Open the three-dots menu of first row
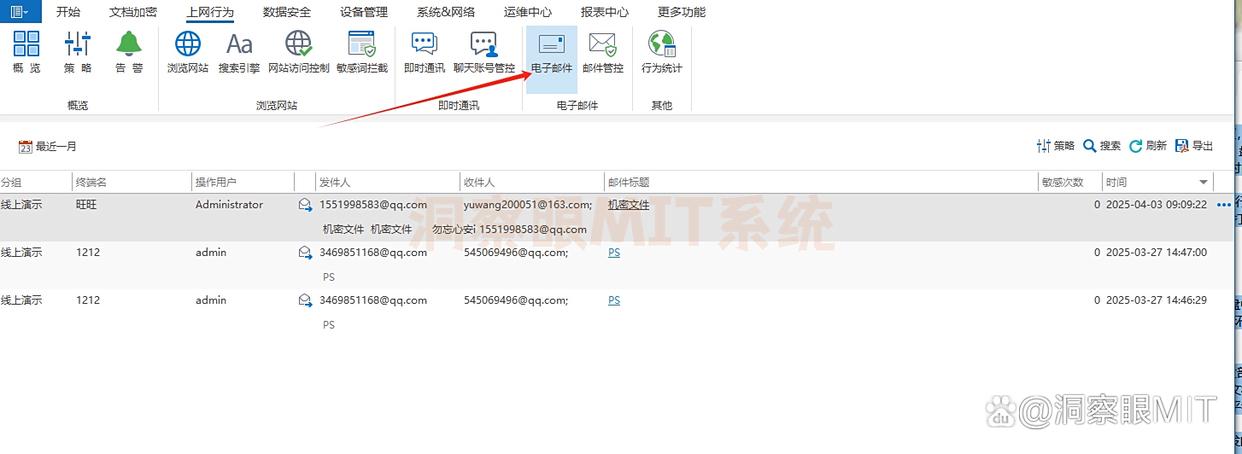1242x454 pixels. pos(1224,205)
